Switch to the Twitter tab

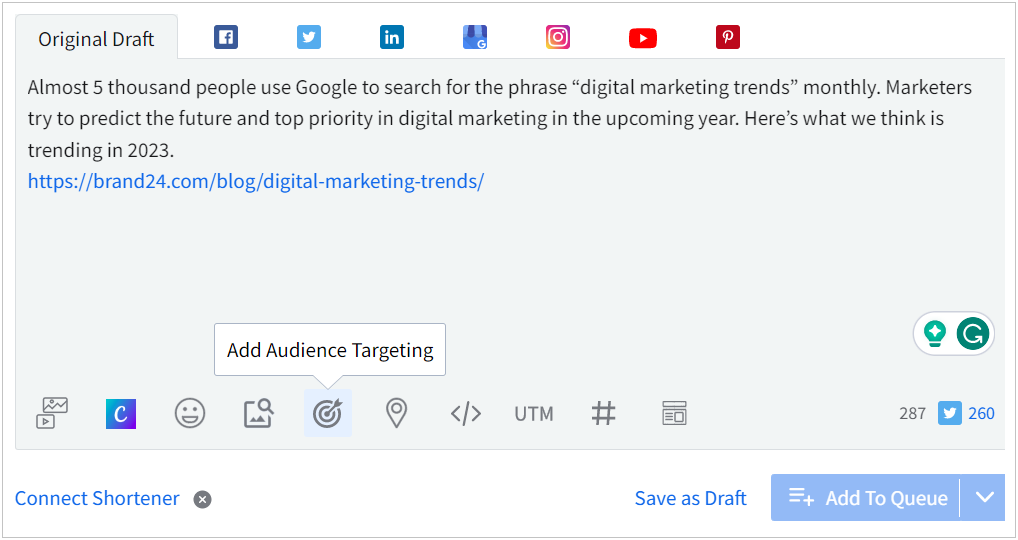pyautogui.click(x=309, y=38)
